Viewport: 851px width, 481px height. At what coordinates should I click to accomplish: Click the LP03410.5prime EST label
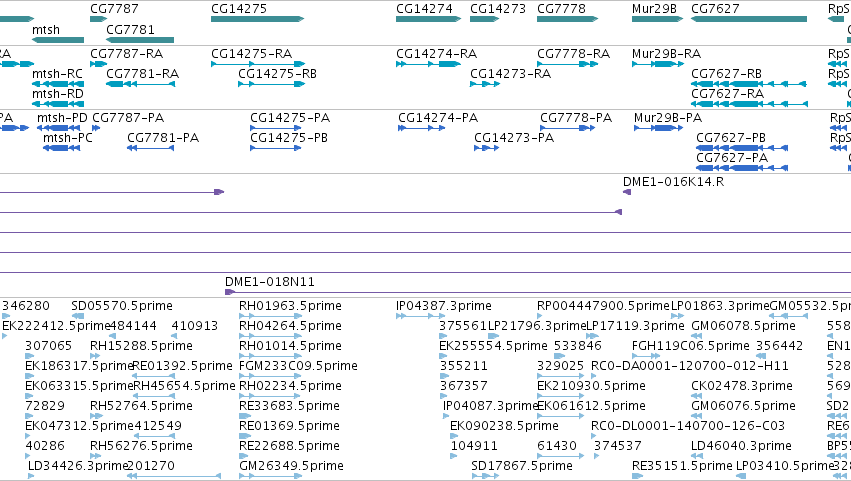click(x=784, y=466)
